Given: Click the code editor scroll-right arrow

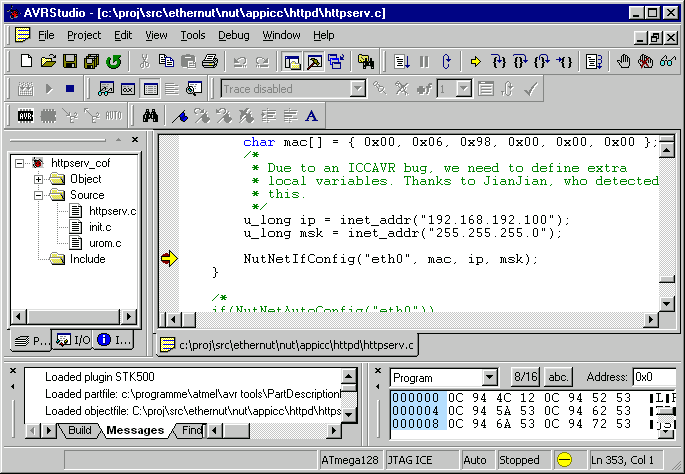Looking at the screenshot, I should click(x=651, y=319).
